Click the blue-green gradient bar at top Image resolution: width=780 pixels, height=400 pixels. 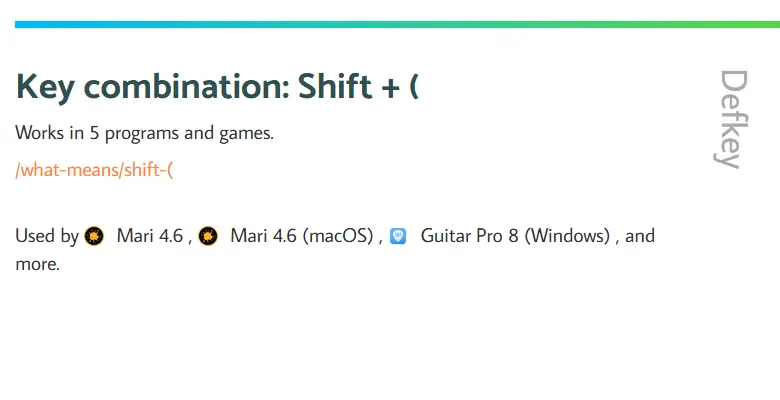coord(397,24)
